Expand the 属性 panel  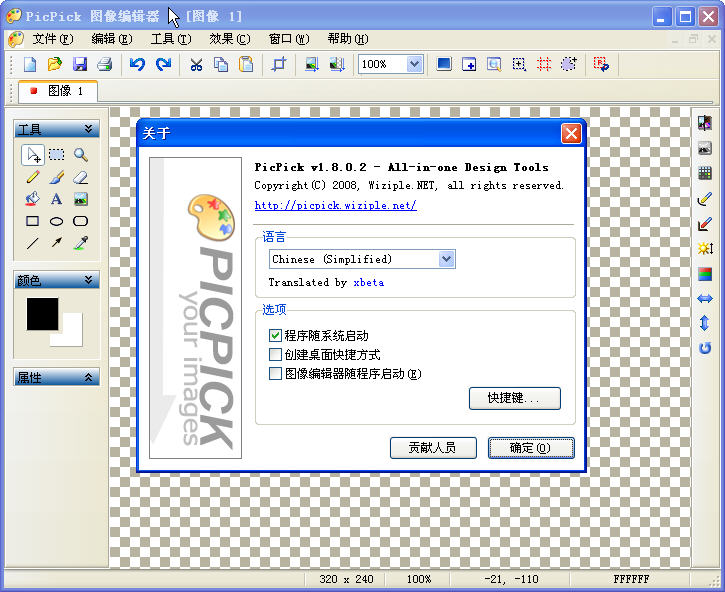tap(88, 377)
